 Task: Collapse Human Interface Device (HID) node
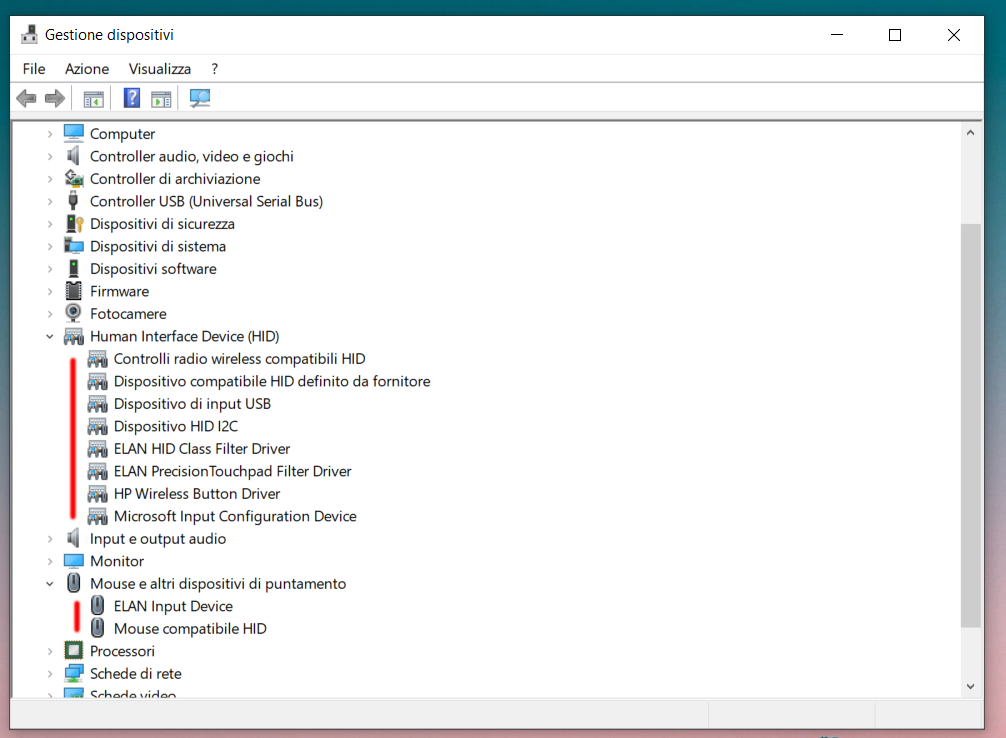tap(50, 336)
